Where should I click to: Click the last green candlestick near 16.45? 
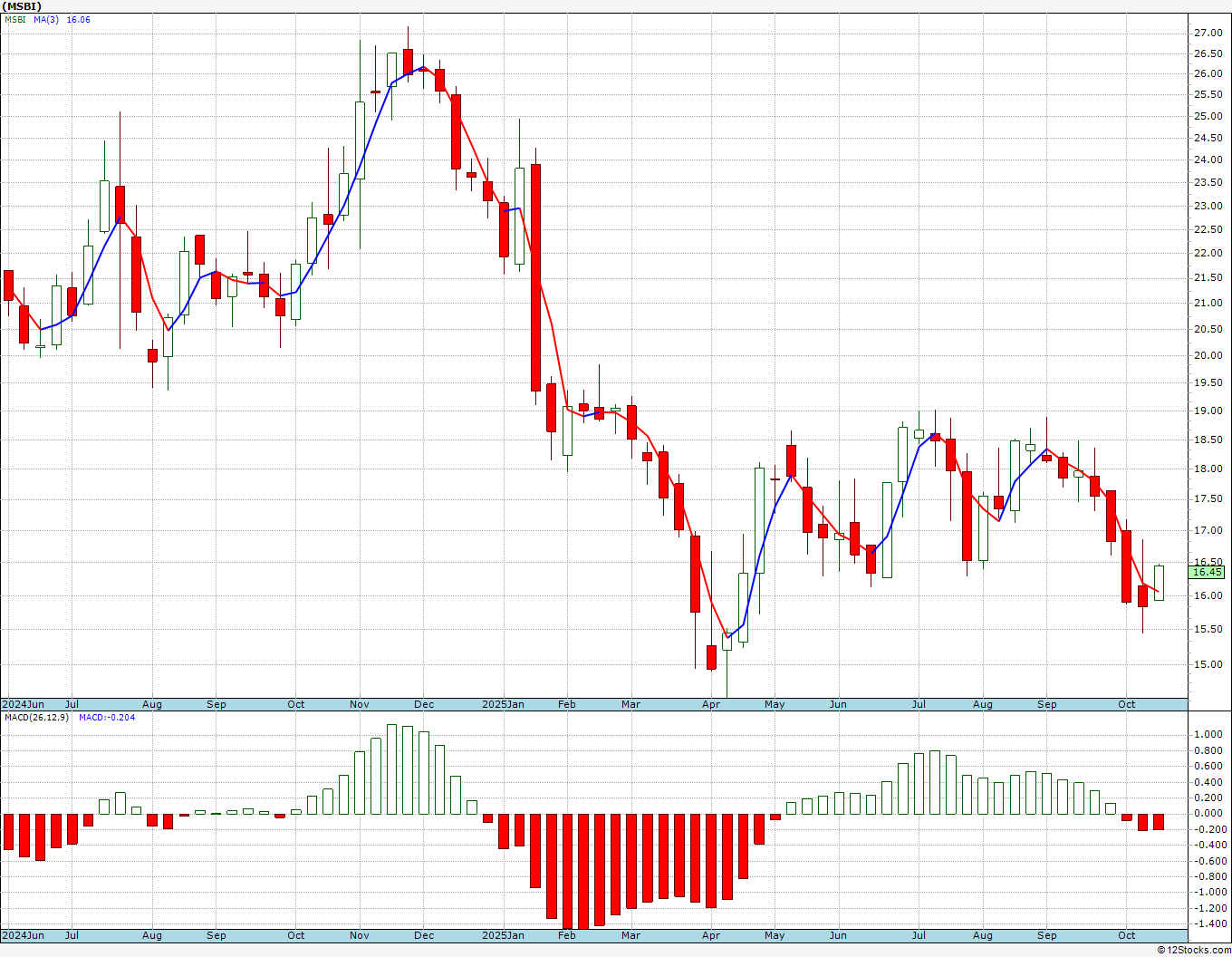(1159, 583)
